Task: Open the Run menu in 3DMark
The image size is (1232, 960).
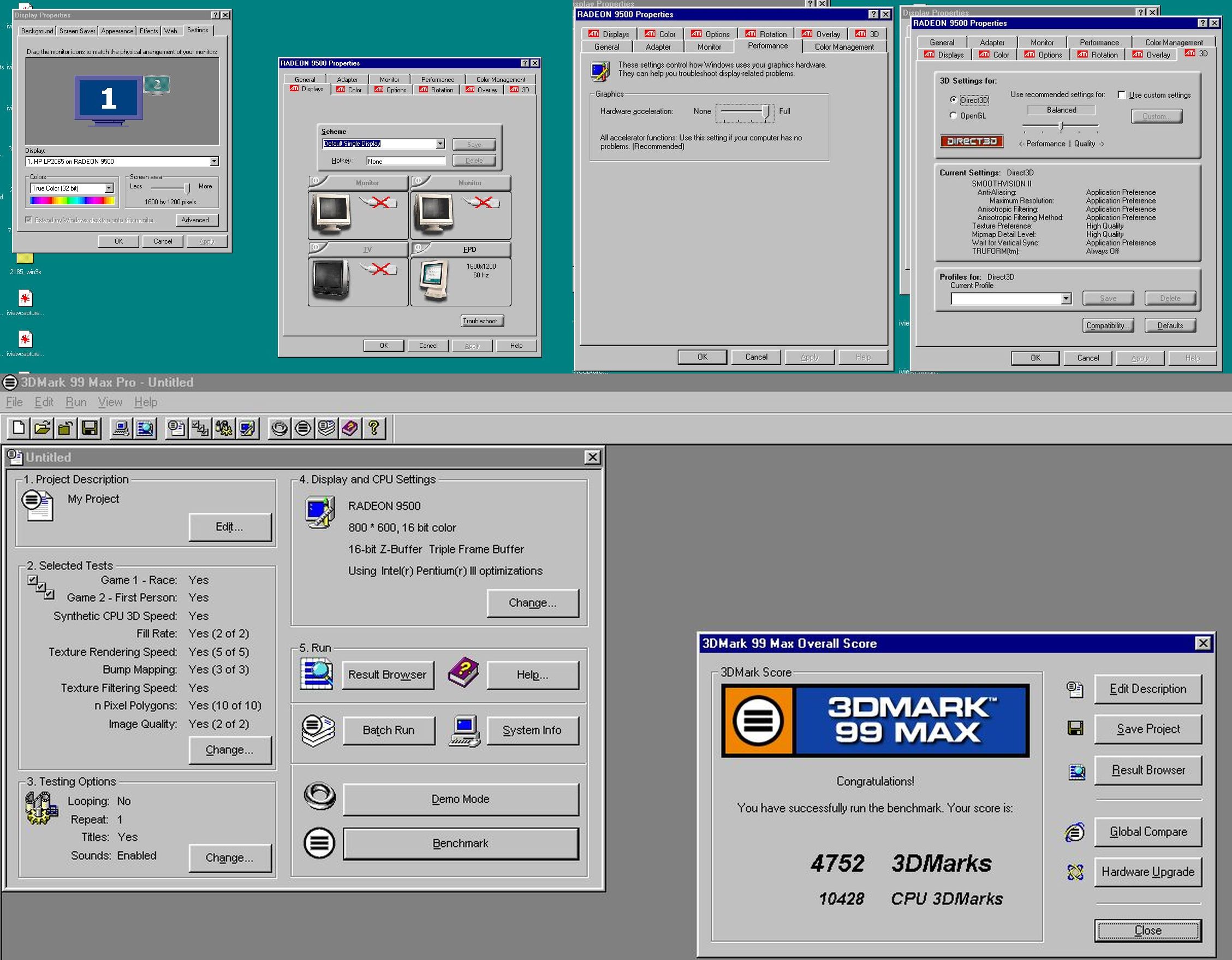Action: 76,402
